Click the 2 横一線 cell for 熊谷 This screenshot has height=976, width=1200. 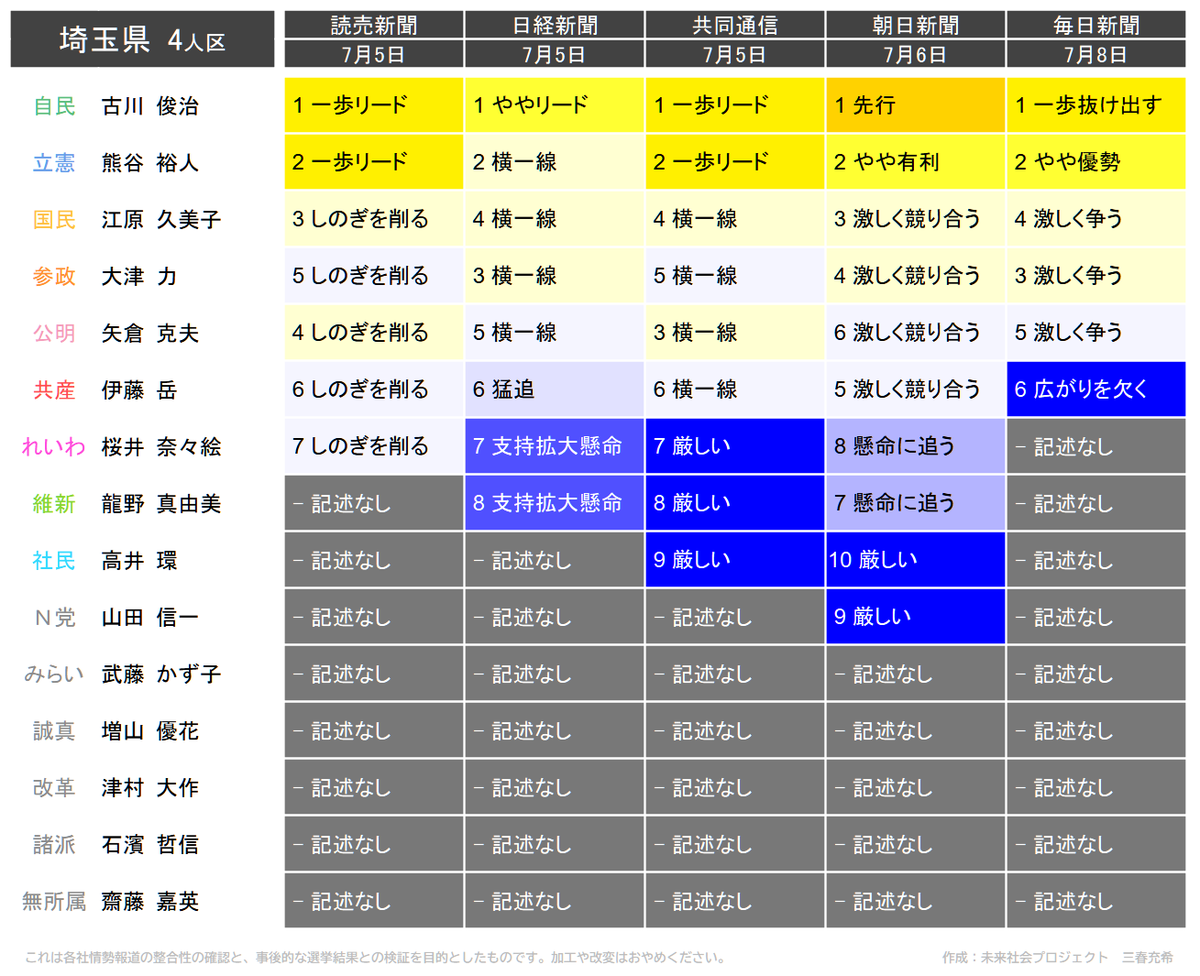(x=555, y=162)
